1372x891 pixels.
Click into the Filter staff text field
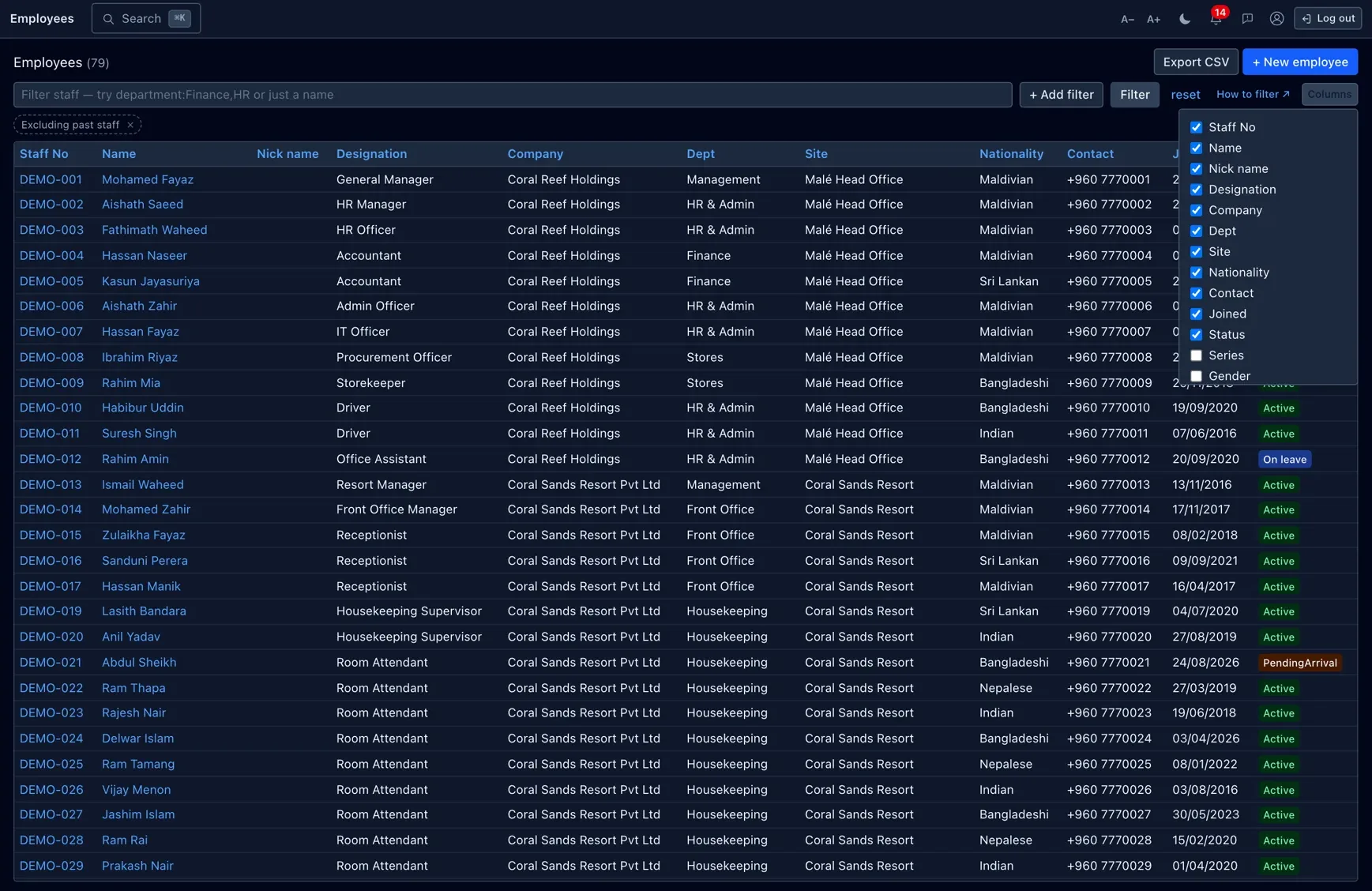click(x=513, y=95)
